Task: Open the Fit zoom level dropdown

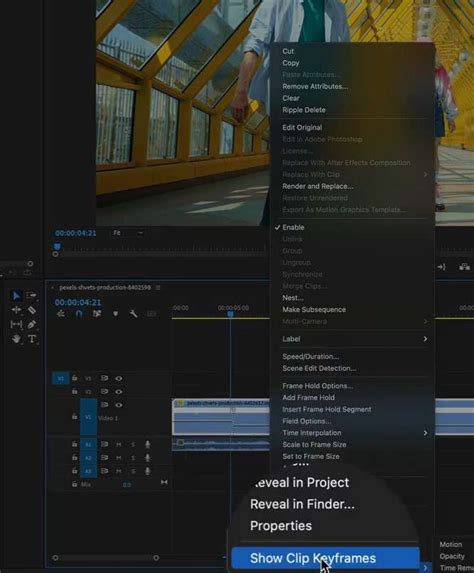Action: pyautogui.click(x=128, y=233)
